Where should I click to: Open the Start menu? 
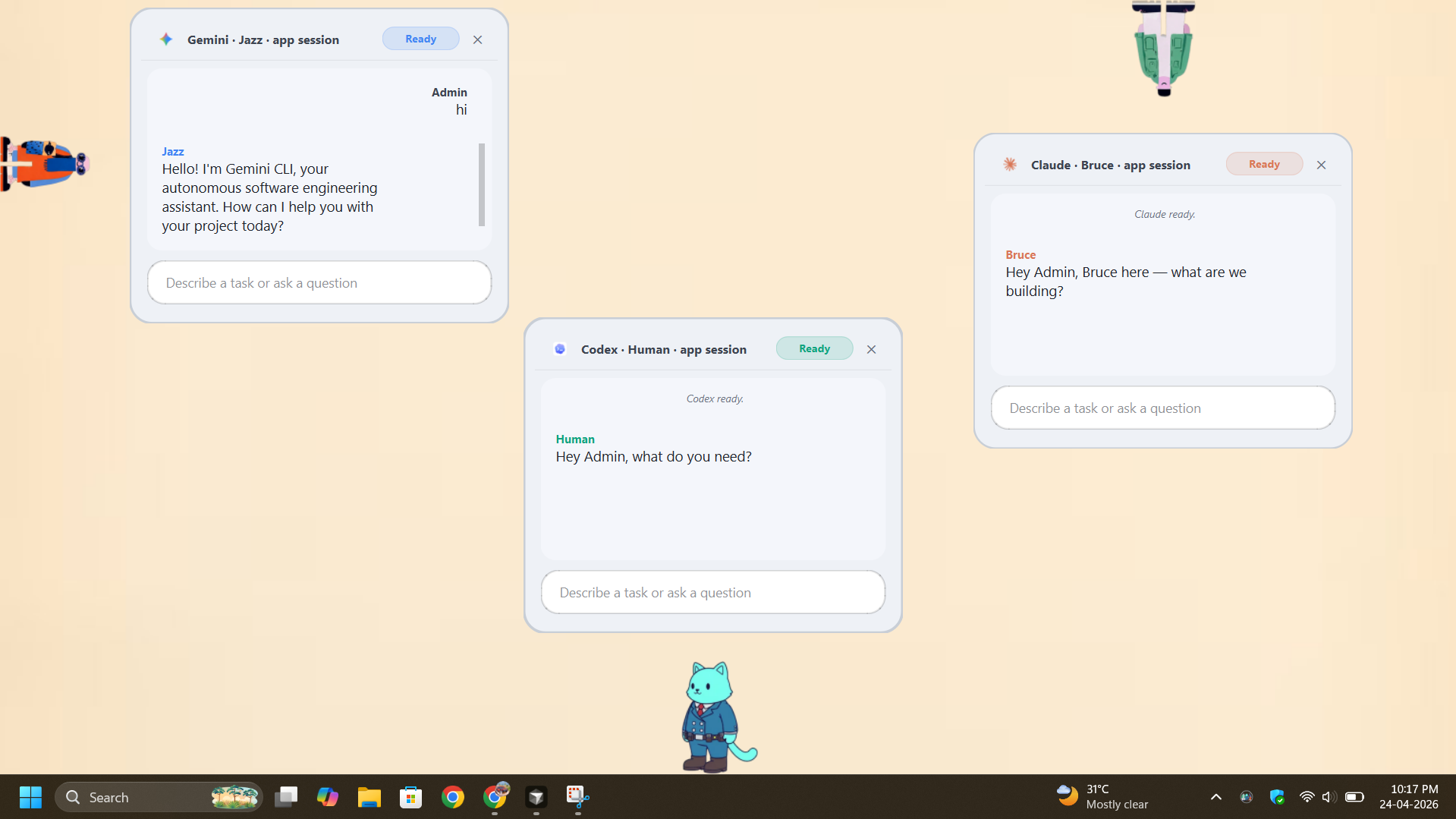click(x=30, y=797)
